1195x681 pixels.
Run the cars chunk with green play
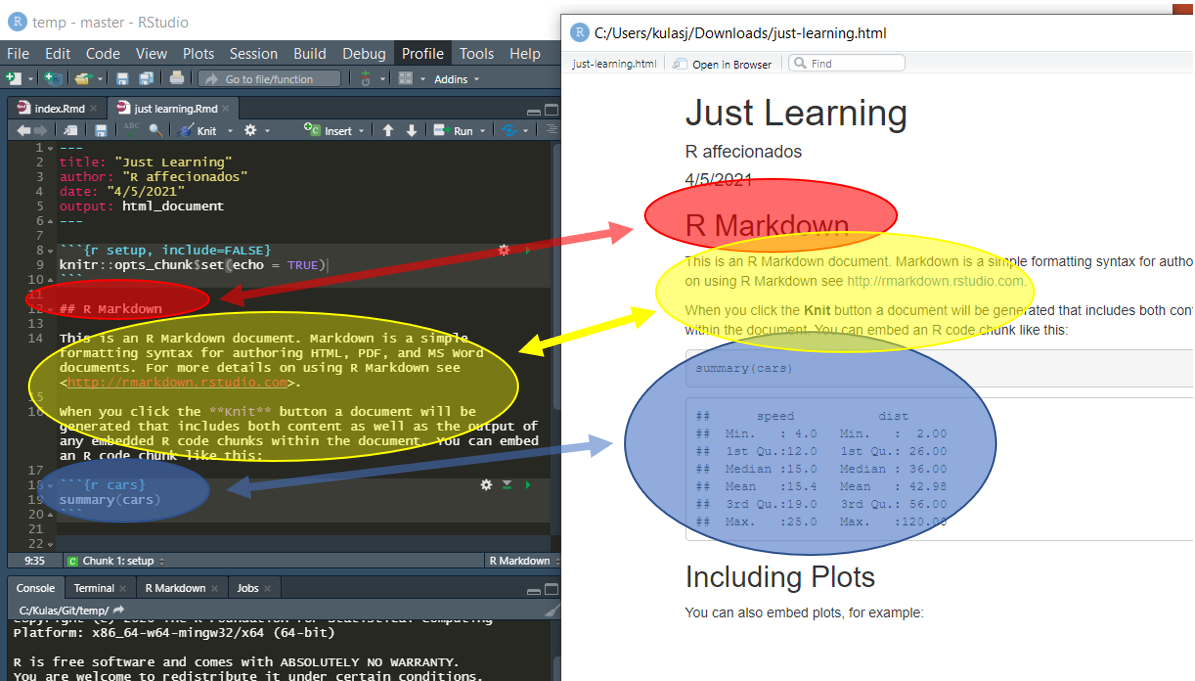[x=527, y=484]
